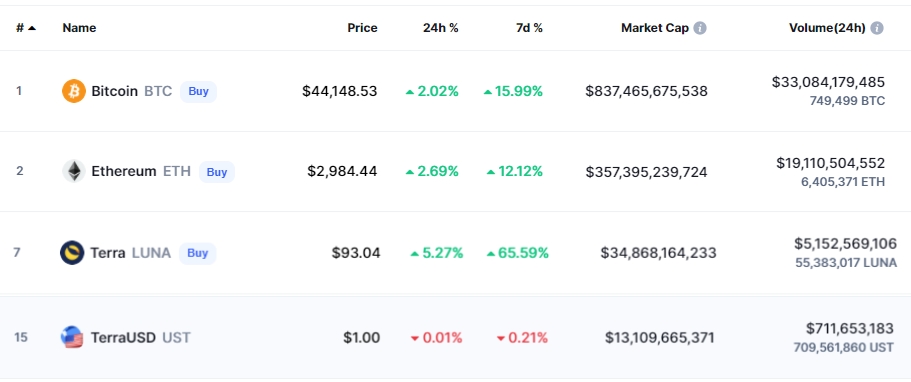
Task: Click Buy button next to Terra LUNA
Action: pyautogui.click(x=198, y=254)
